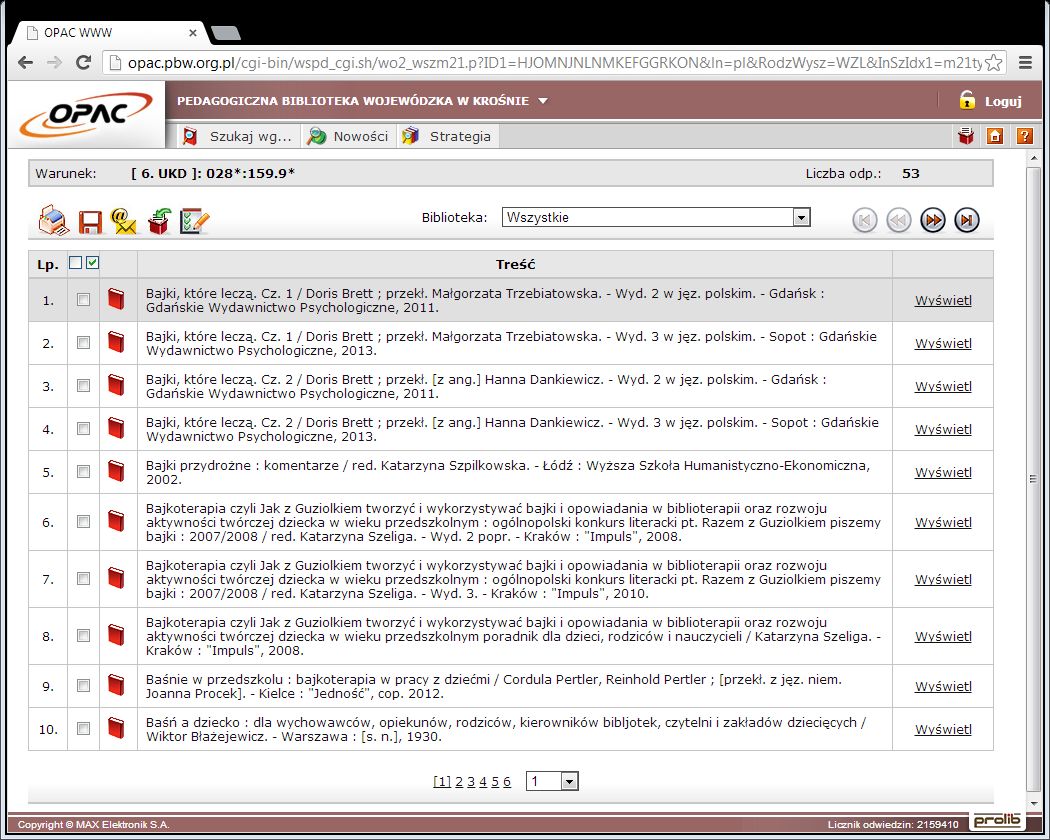Image resolution: width=1050 pixels, height=840 pixels.
Task: Click red book icon in row 5
Action: click(117, 471)
